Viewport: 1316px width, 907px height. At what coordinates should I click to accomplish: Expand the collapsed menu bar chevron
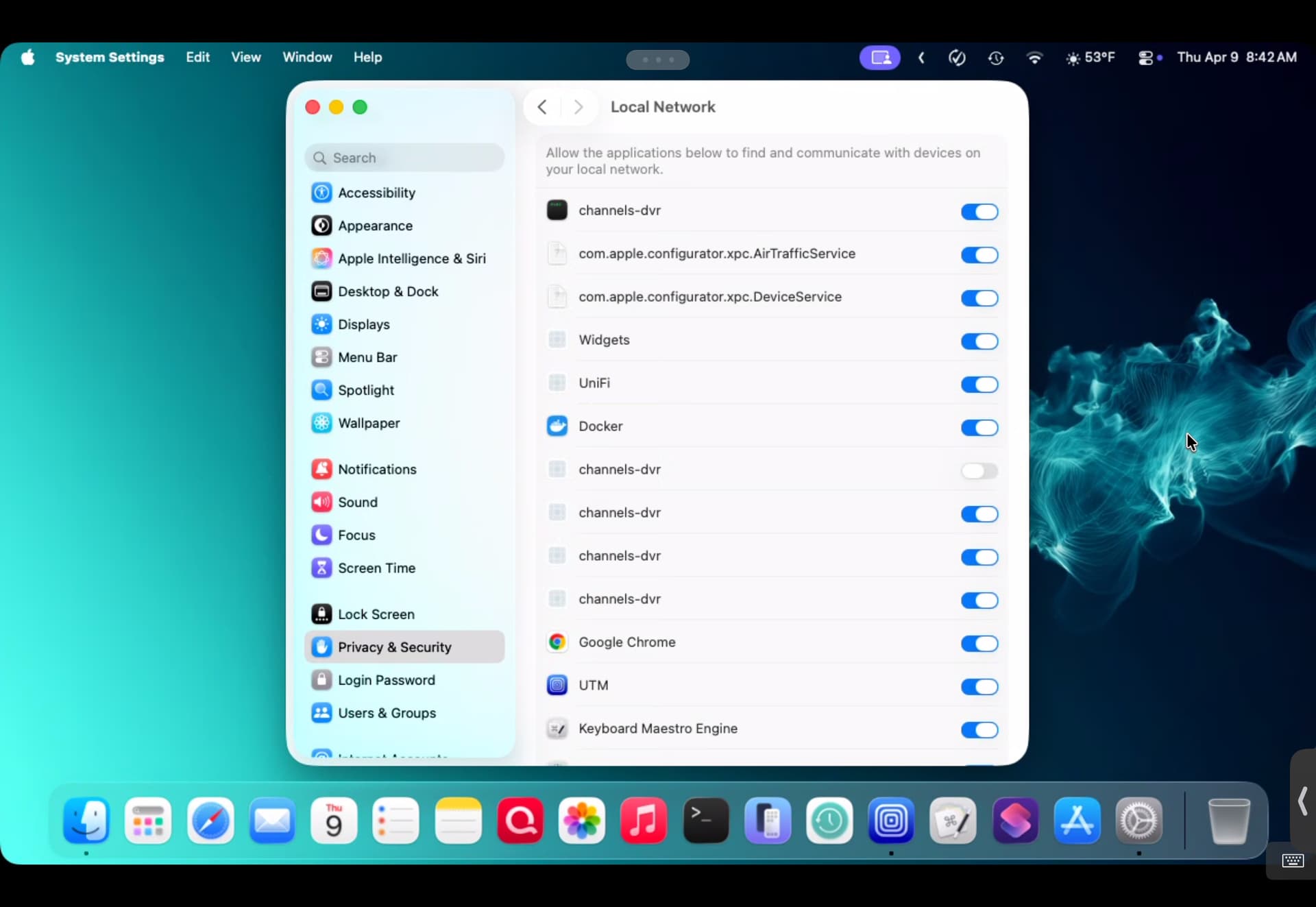click(x=921, y=58)
